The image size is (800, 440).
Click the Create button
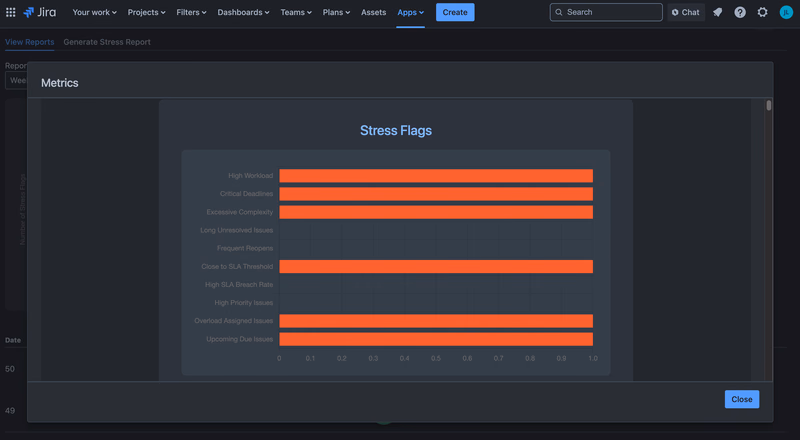[455, 12]
